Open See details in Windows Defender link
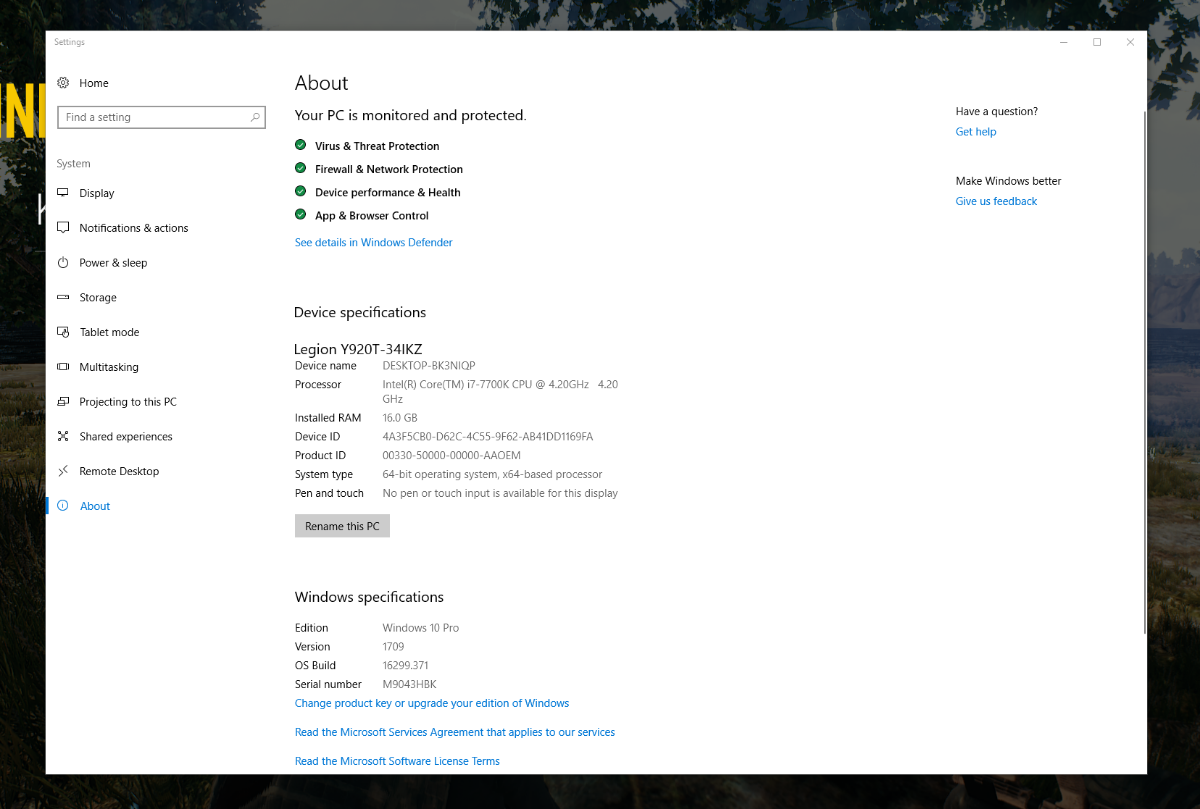 (373, 243)
